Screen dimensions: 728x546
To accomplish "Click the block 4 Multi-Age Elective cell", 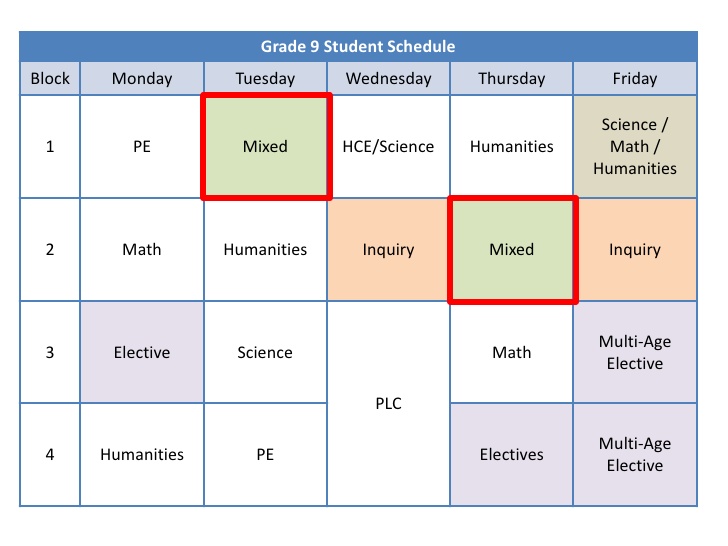I will [x=635, y=454].
